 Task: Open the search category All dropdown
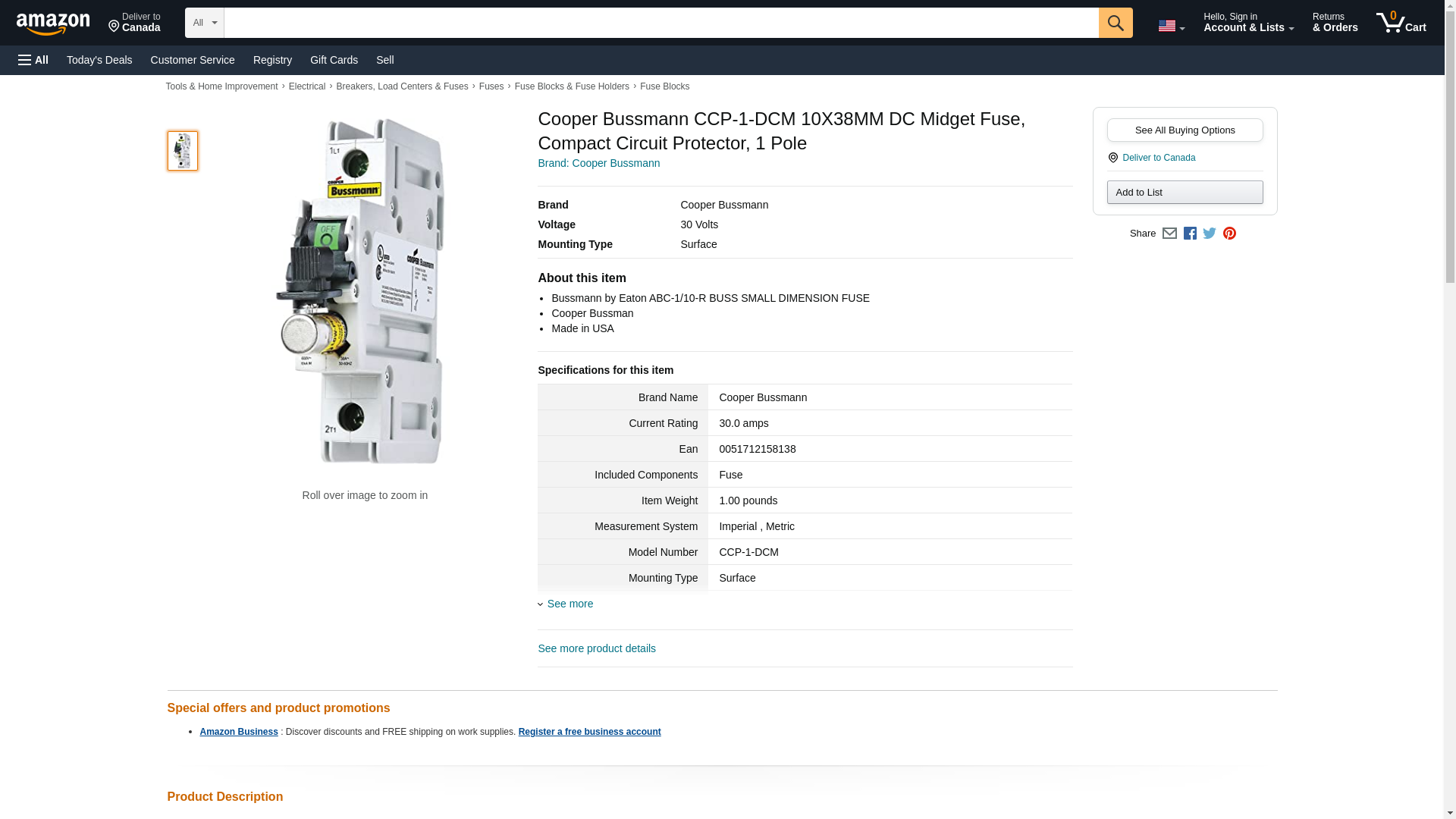click(204, 23)
